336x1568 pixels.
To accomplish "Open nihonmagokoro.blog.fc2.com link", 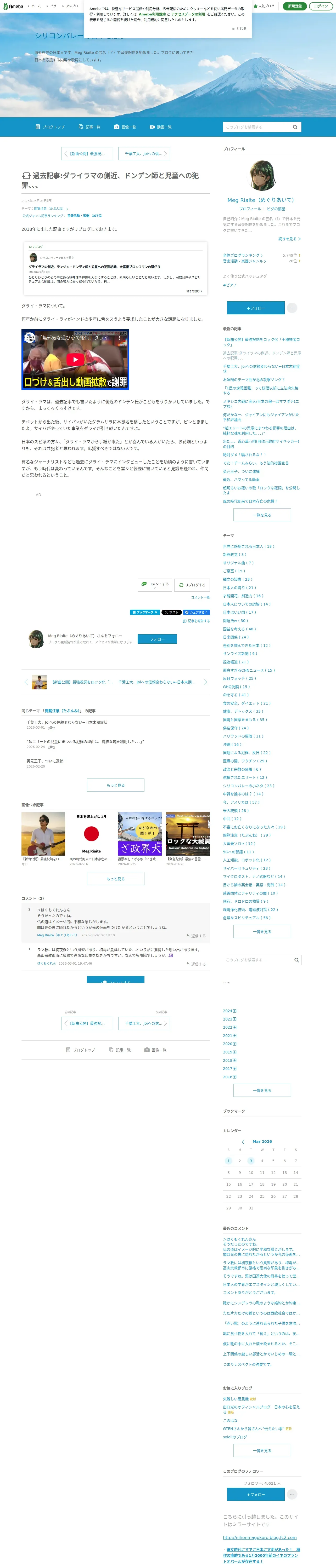I will click(x=260, y=1538).
